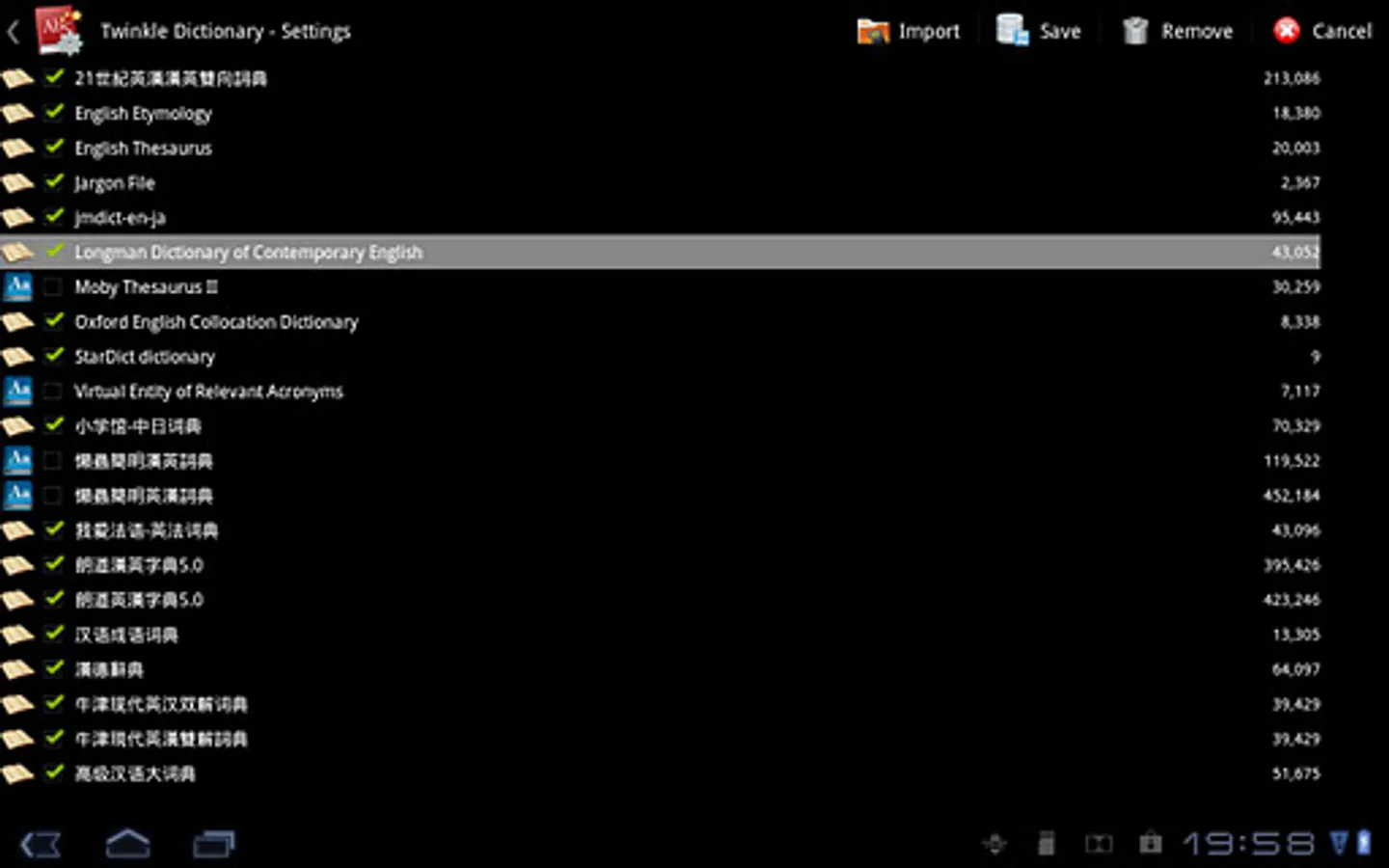The image size is (1389, 868).
Task: Select 'Virtual Entity of Relevant Acronyms' name
Action: (x=208, y=392)
